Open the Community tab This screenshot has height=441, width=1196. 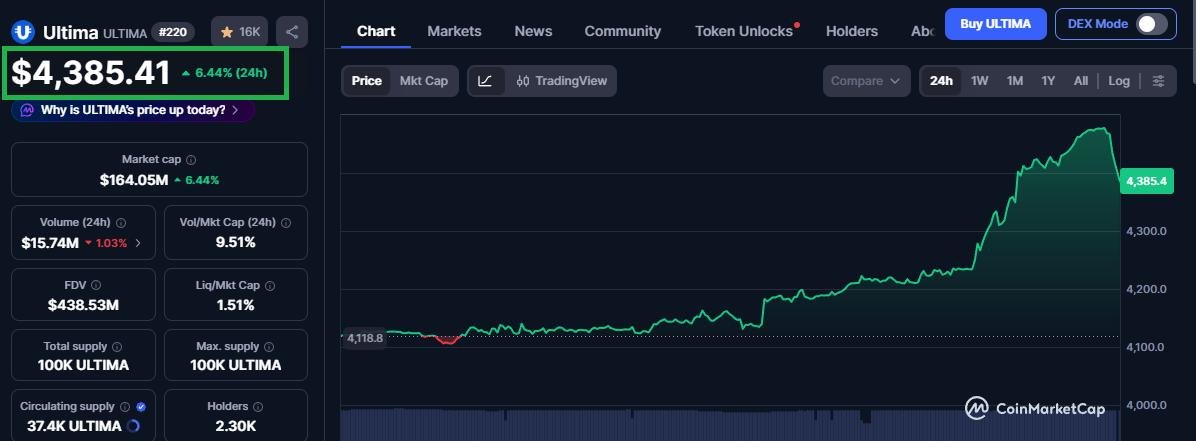[622, 31]
